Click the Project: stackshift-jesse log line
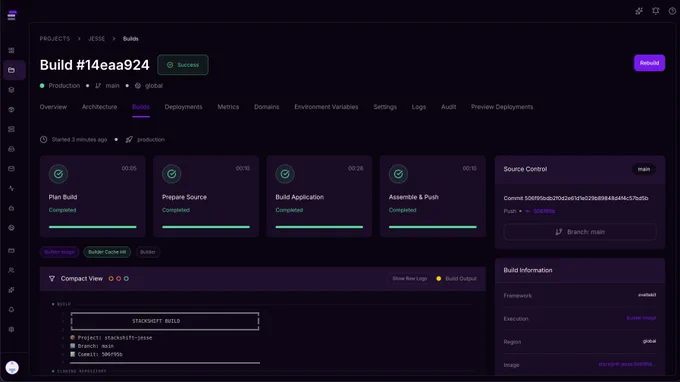The height and width of the screenshot is (382, 680). click(111, 338)
